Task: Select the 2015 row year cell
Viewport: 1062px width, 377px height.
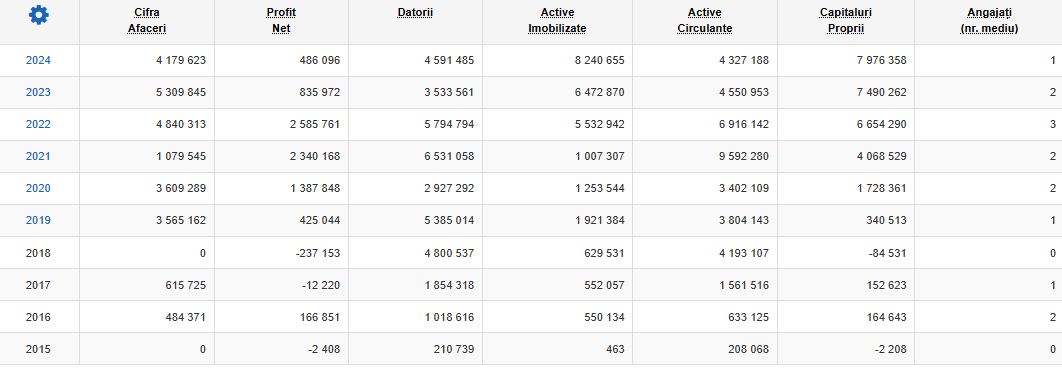Action: pos(38,350)
